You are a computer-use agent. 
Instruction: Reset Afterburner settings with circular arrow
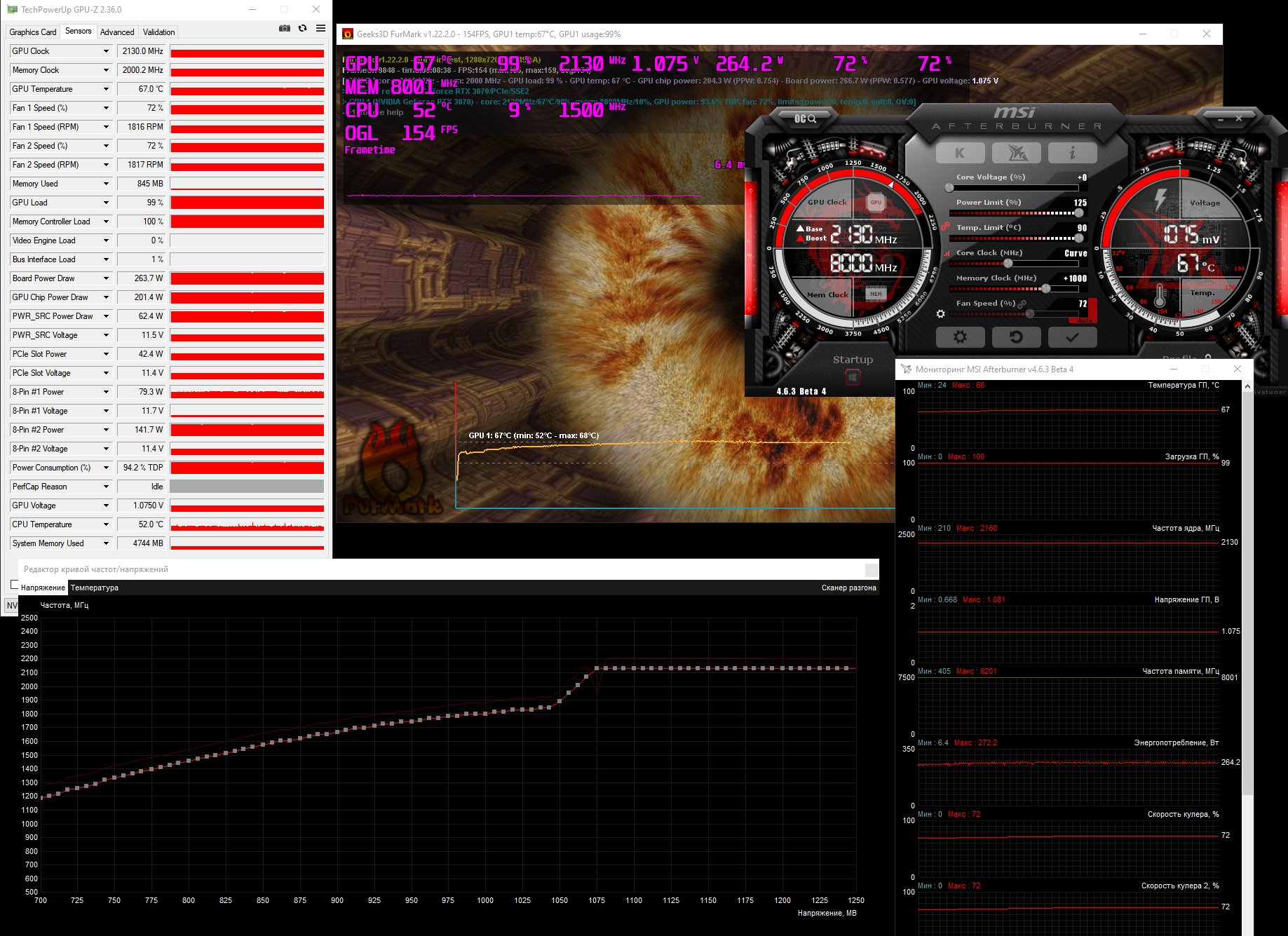[x=1016, y=337]
